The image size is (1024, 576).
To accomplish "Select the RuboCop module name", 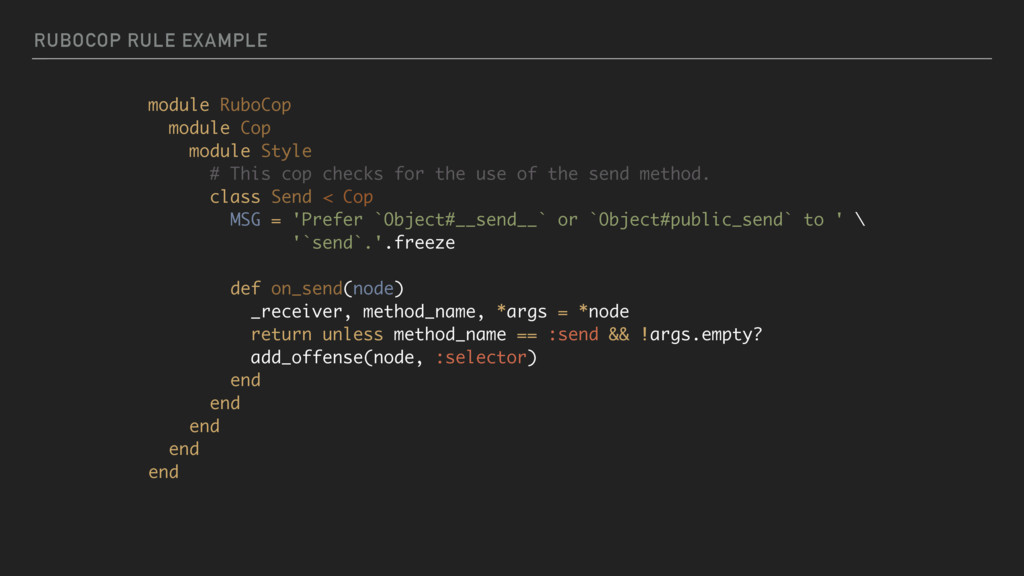I will click(255, 105).
